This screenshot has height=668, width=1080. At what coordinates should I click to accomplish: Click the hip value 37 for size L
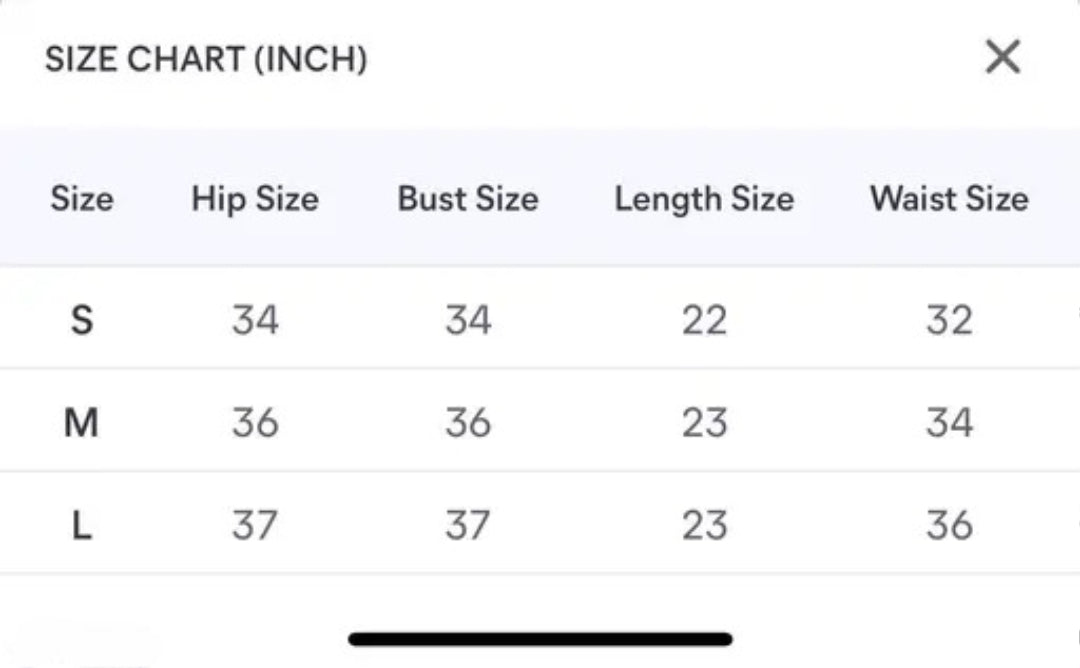(x=255, y=522)
